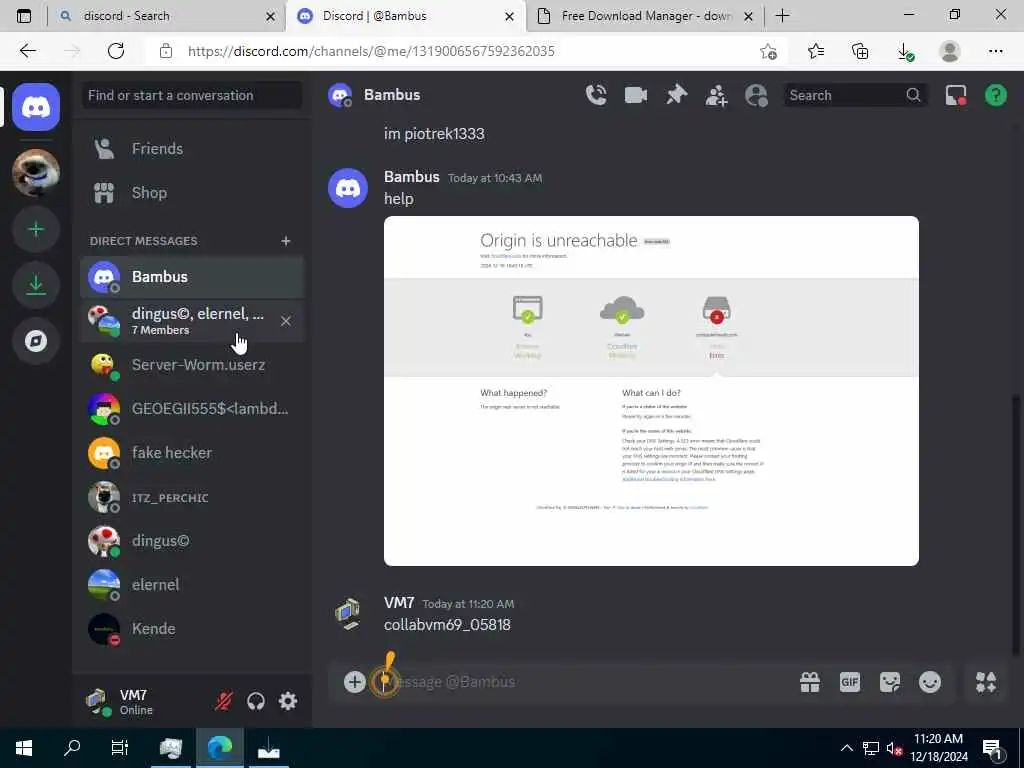Close the discord - Search browser tab
This screenshot has width=1024, height=768.
(x=270, y=16)
